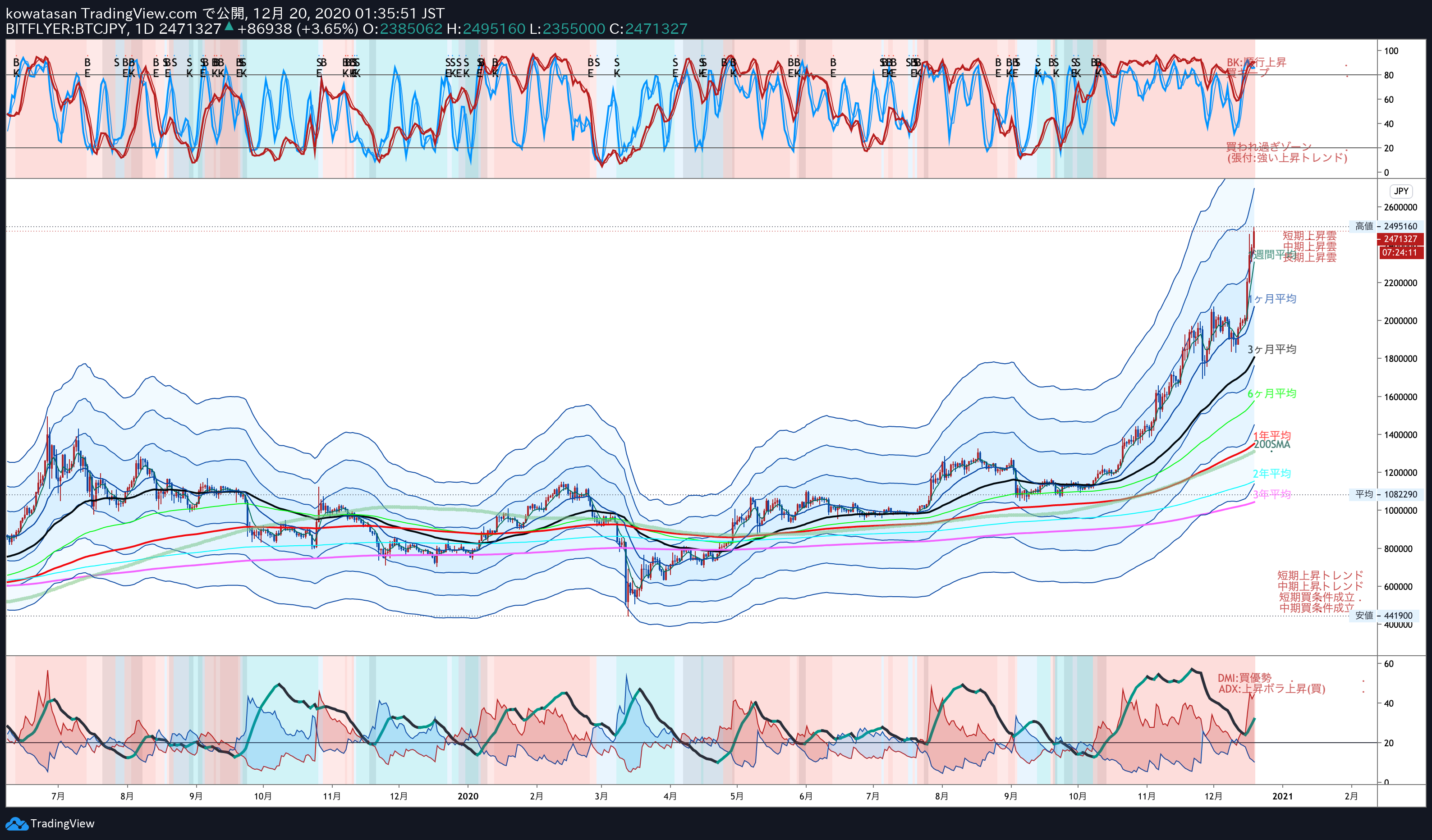Click the high price H:2495160 header value
The height and width of the screenshot is (840, 1432).
pos(486,28)
